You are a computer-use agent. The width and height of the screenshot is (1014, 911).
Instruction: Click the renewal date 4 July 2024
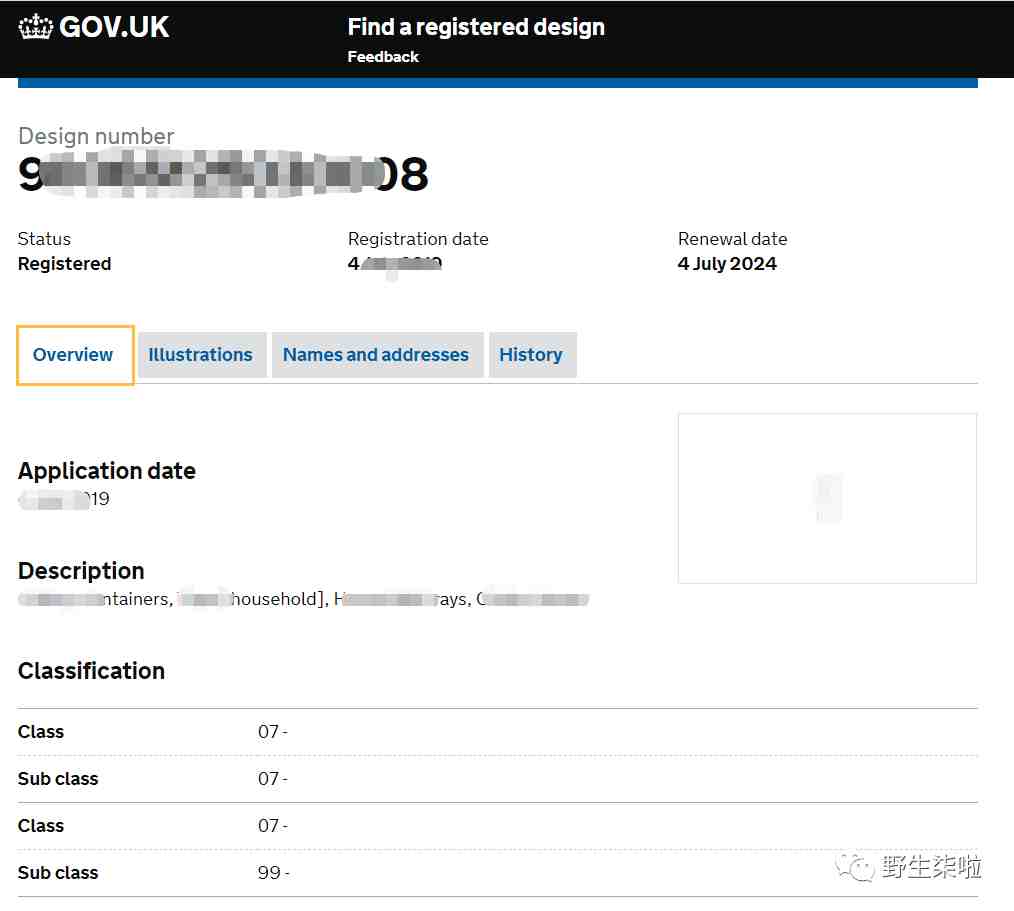[x=727, y=264]
